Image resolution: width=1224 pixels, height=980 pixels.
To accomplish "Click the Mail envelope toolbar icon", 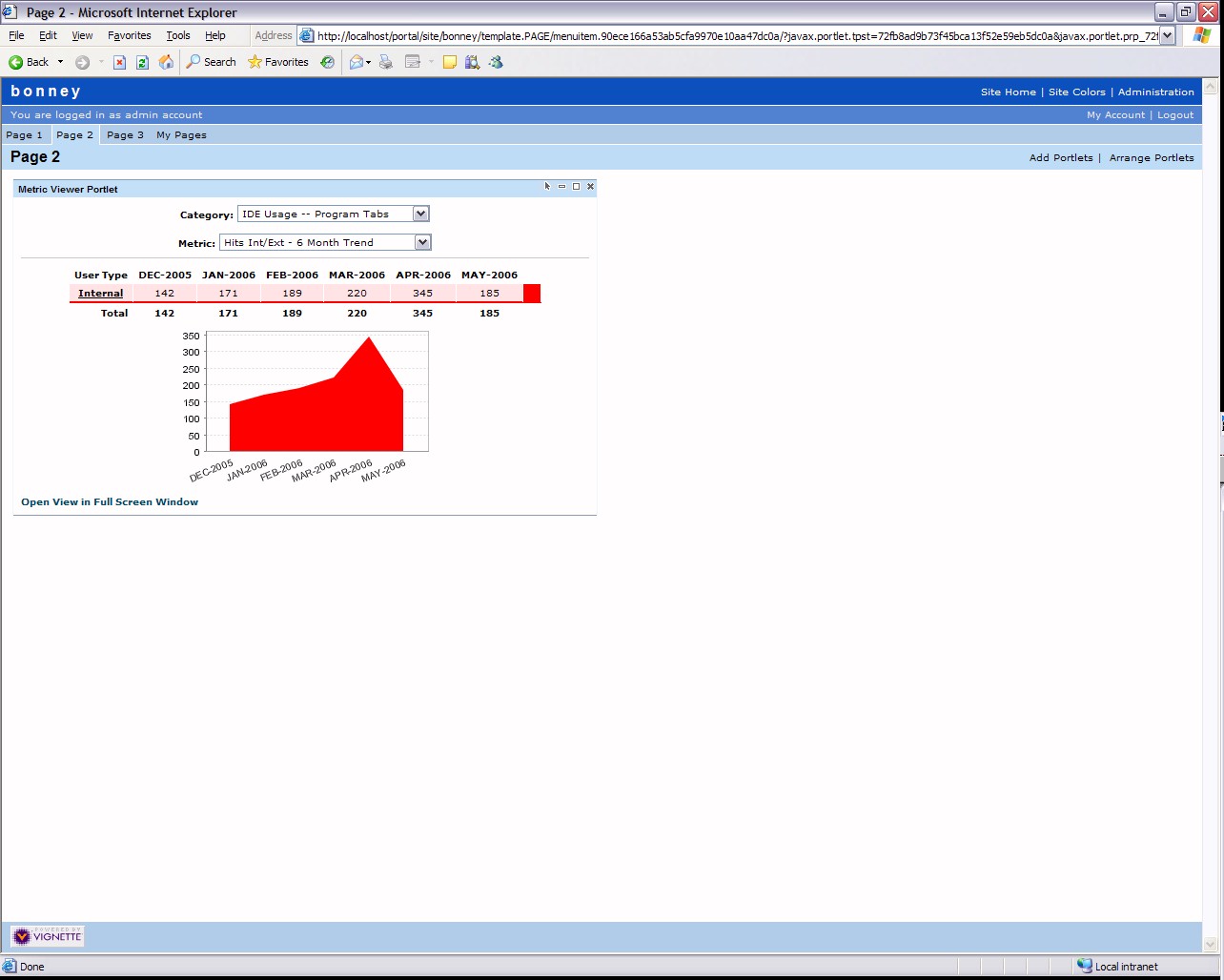I will coord(357,62).
